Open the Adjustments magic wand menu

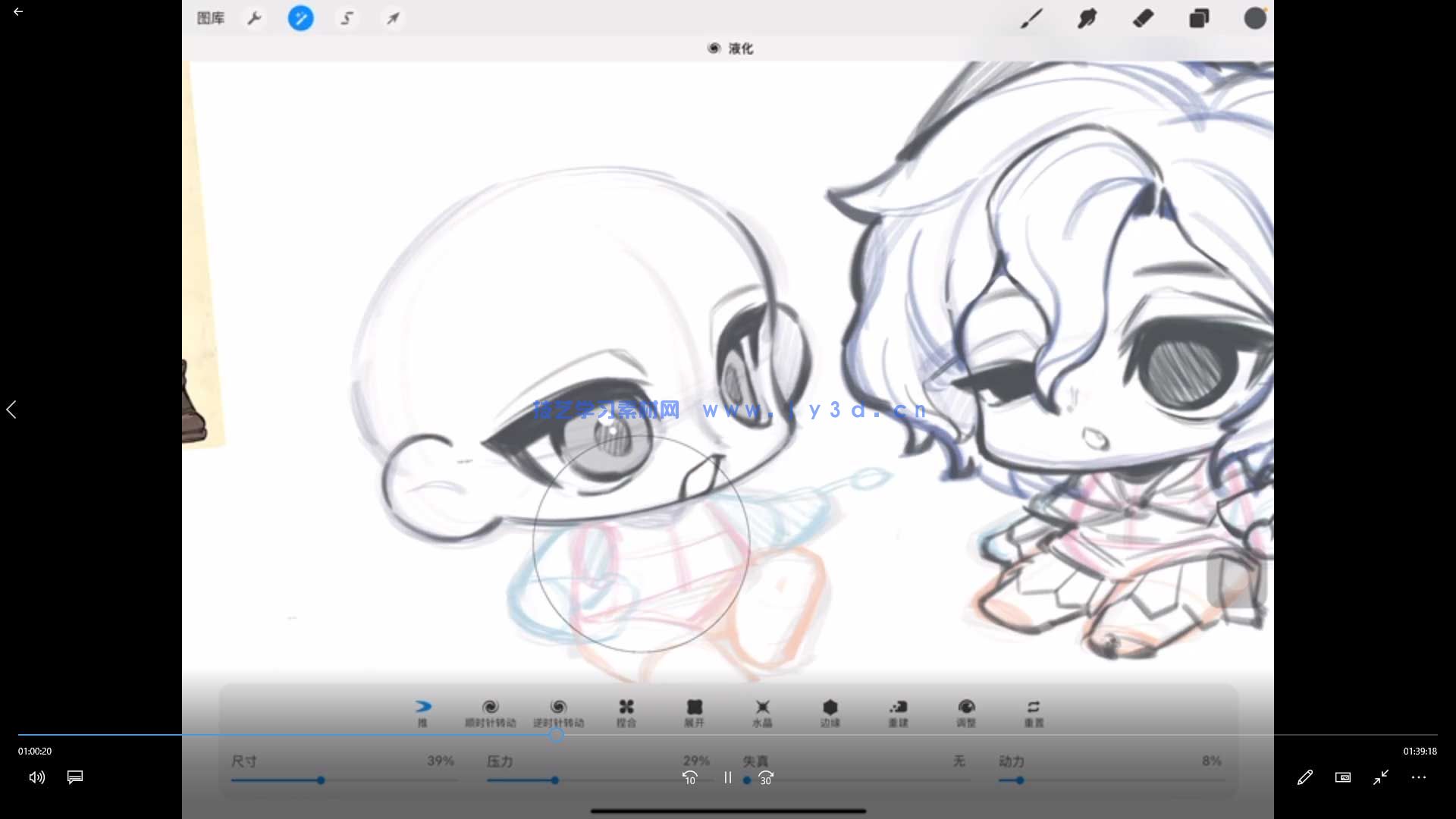(300, 18)
